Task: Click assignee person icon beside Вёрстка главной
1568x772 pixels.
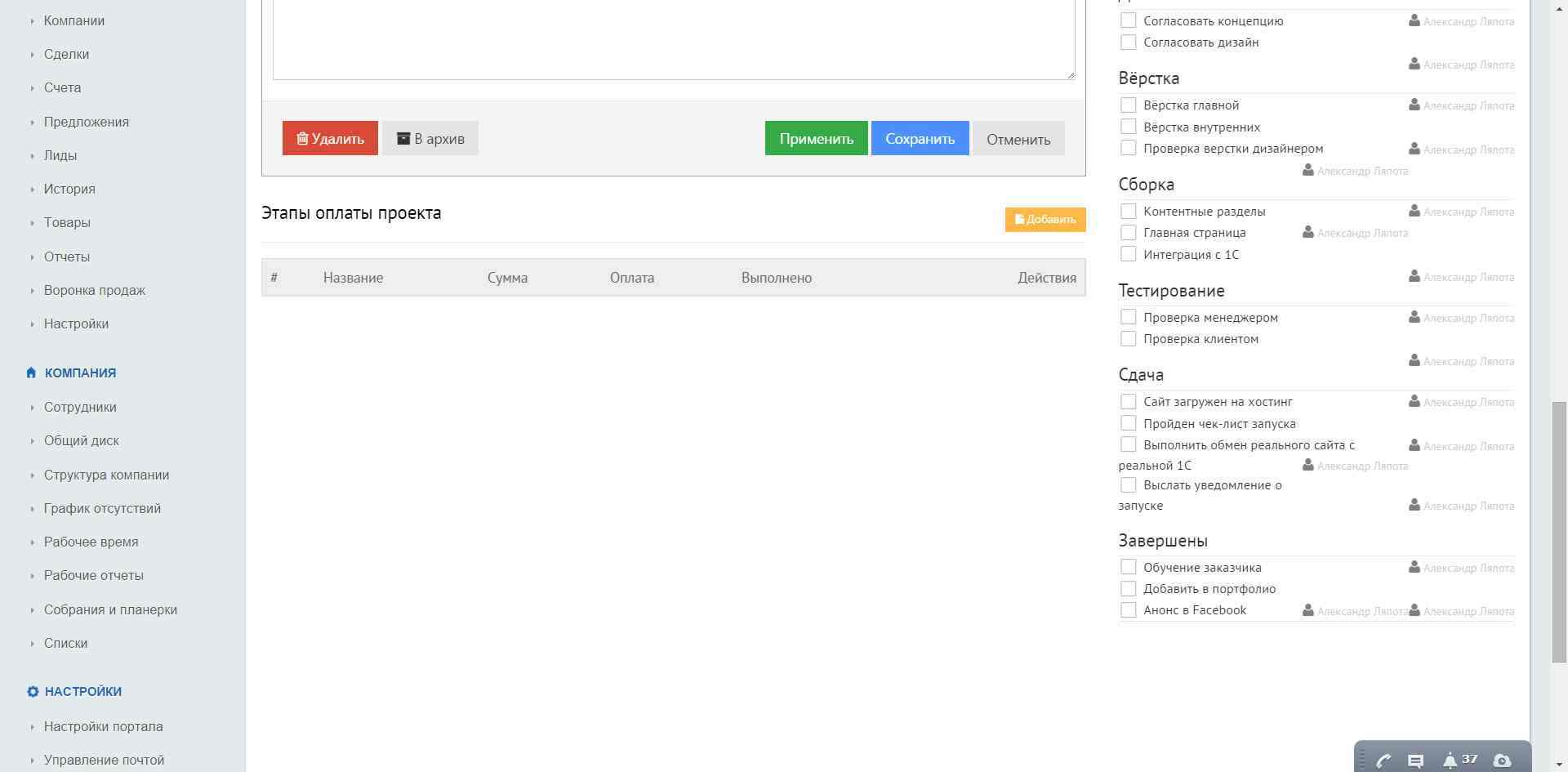Action: coord(1414,105)
